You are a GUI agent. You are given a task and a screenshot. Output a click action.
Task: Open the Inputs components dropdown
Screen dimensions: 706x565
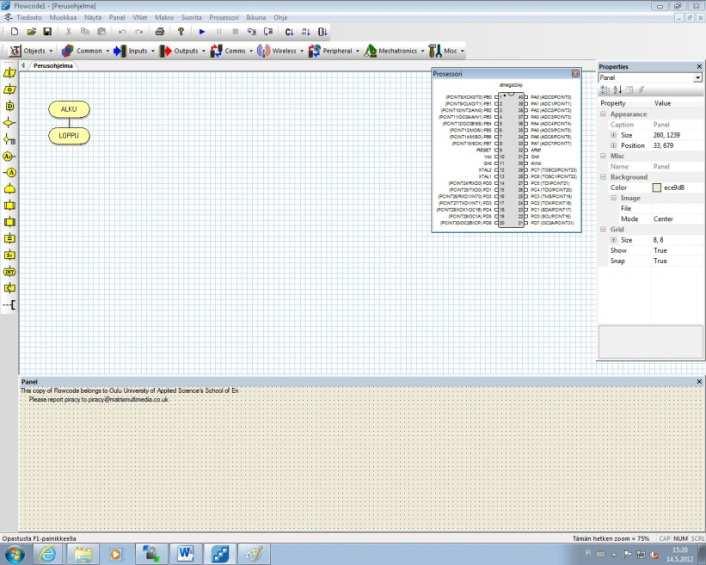134,51
